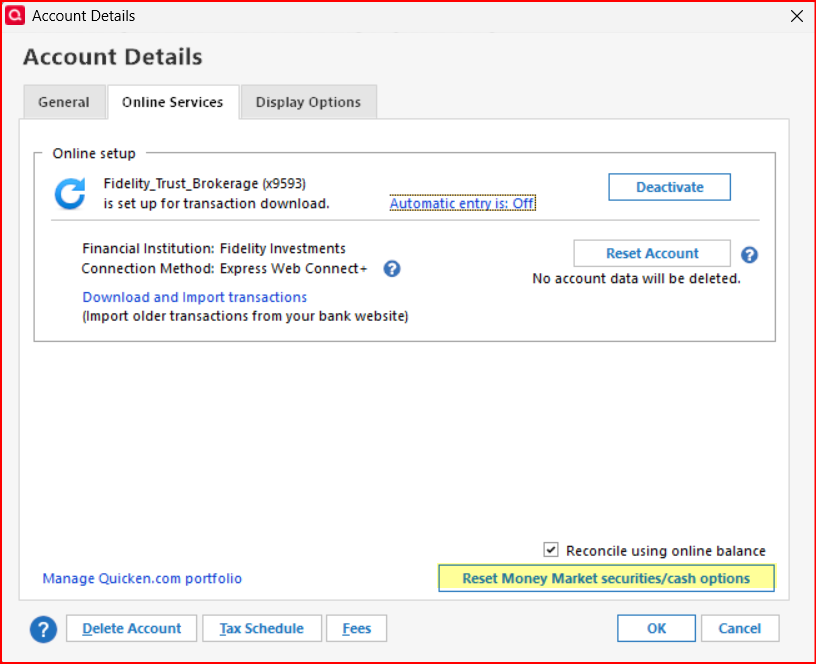
Task: Confirm with the OK button
Action: (656, 628)
